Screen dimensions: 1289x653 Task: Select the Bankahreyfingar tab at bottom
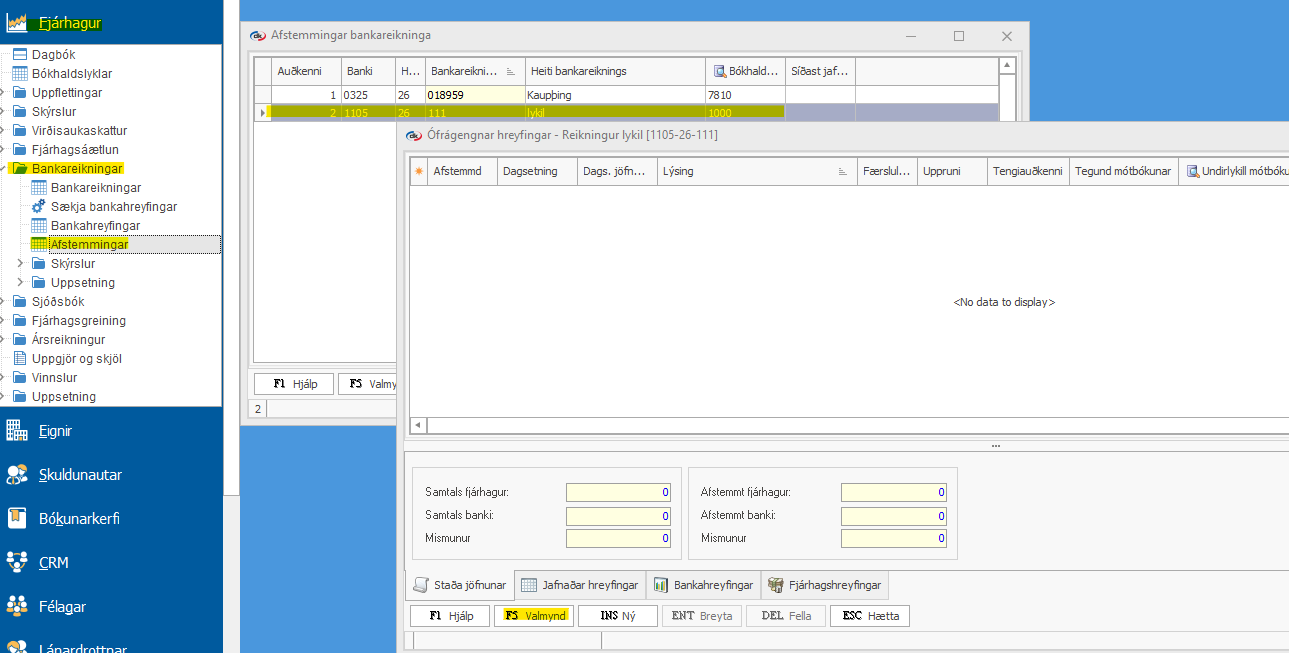[703, 585]
